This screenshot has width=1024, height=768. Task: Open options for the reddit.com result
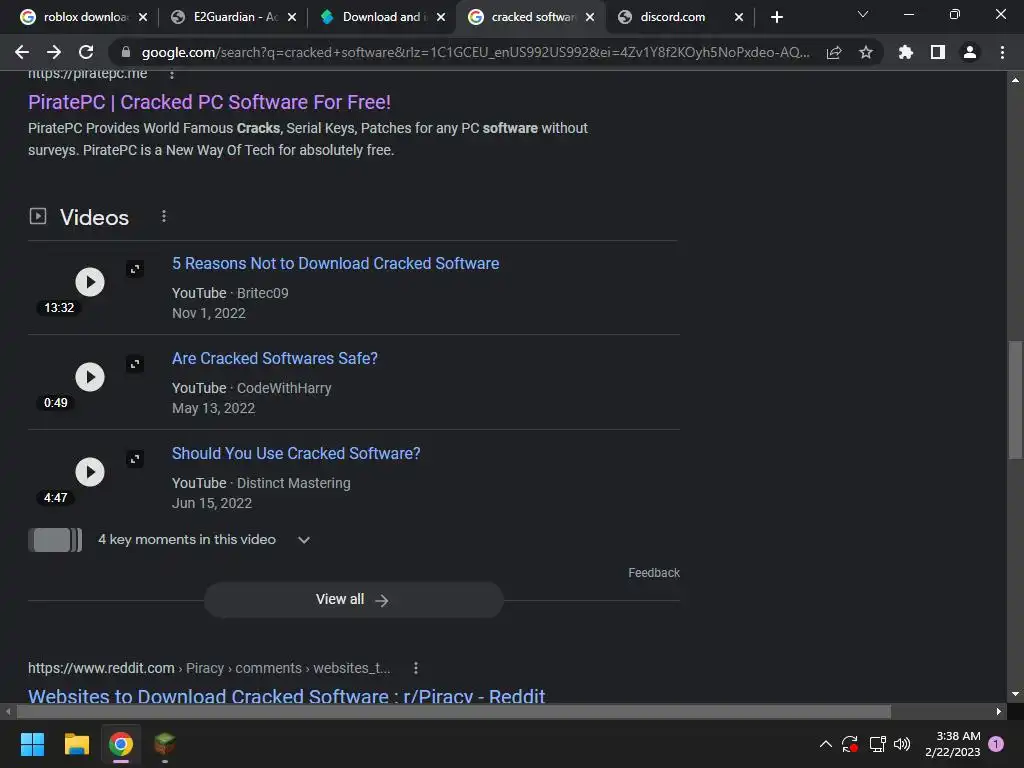tap(415, 668)
